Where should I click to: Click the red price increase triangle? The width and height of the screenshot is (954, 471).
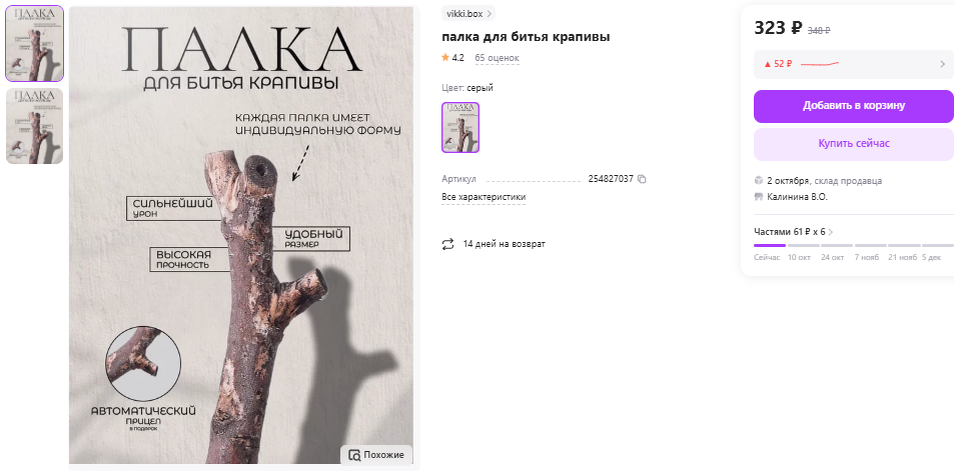(x=768, y=64)
